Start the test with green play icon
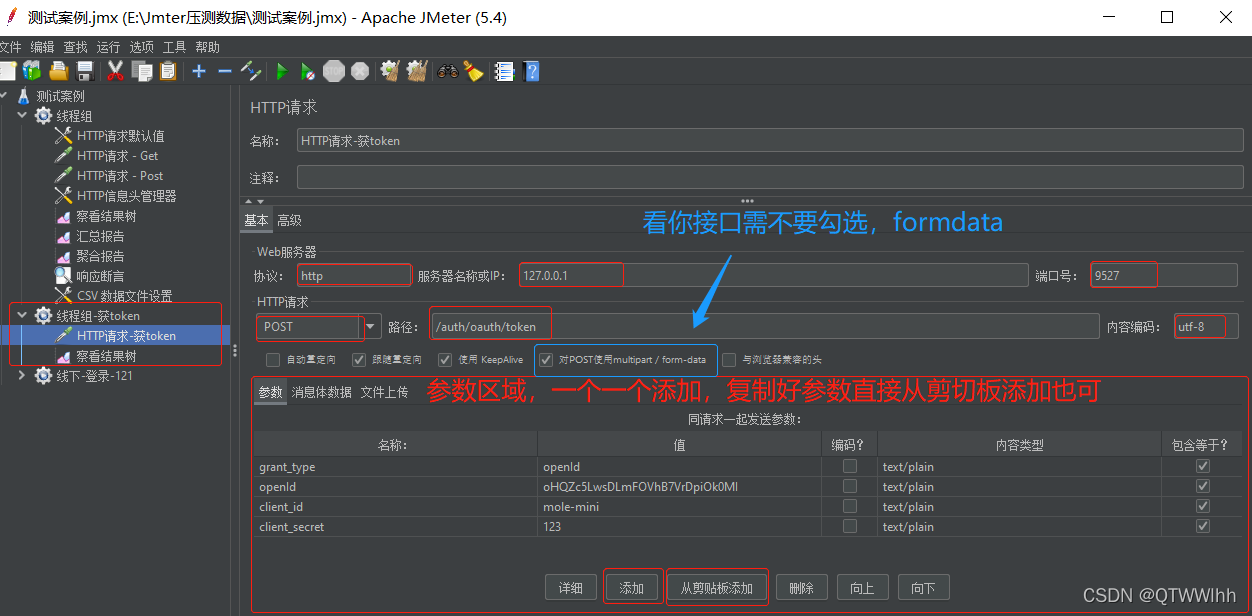The width and height of the screenshot is (1252, 616). coord(282,71)
